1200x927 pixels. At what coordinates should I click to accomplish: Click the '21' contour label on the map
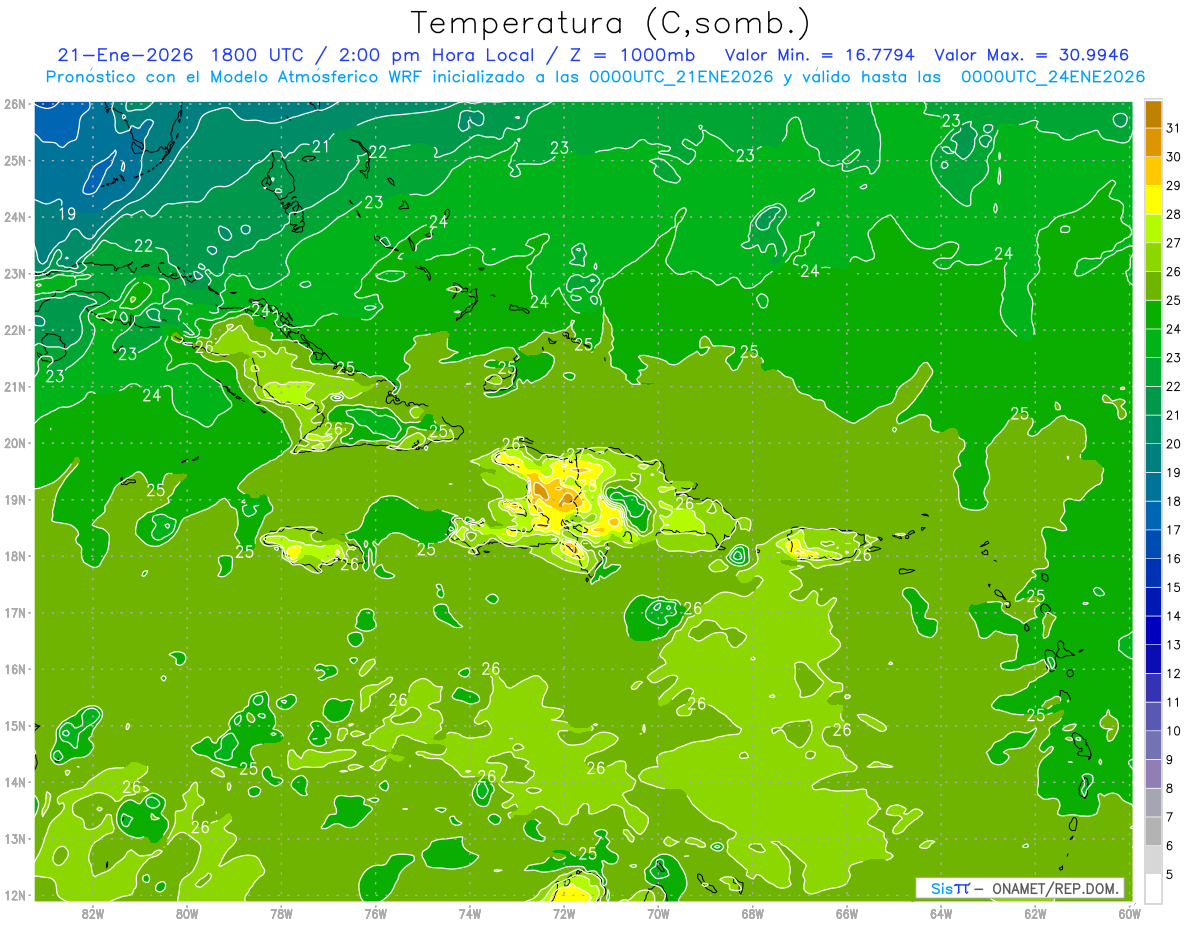320,147
